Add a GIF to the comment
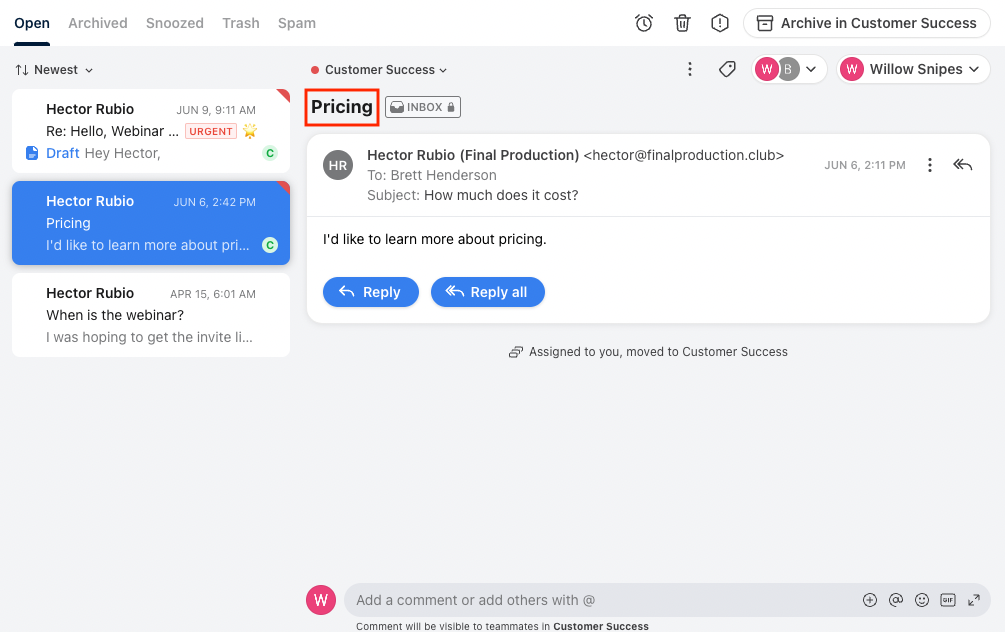This screenshot has height=632, width=1005. tap(948, 600)
